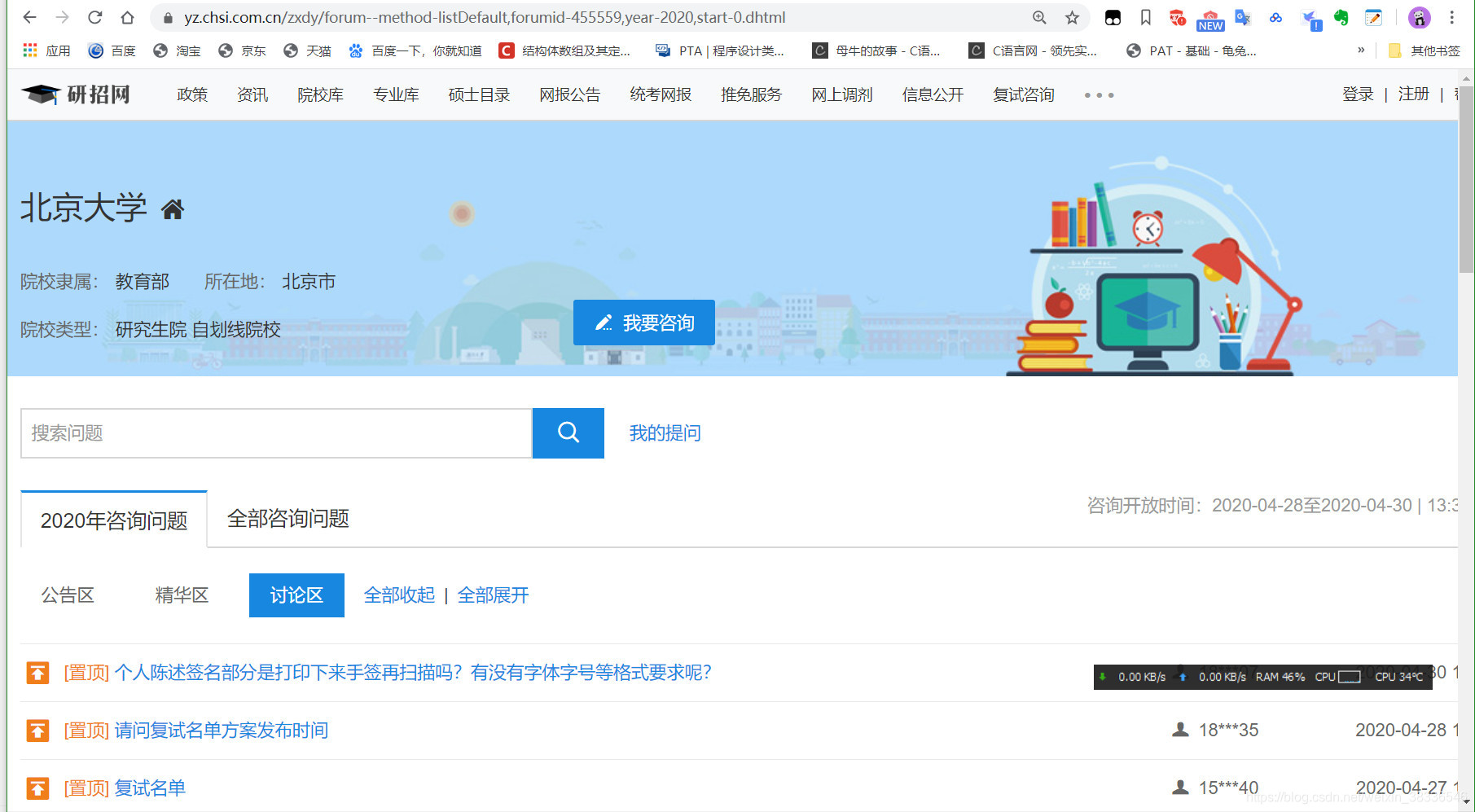Open the 院校库 navigation item
Viewport: 1475px width, 812px height.
coord(320,94)
